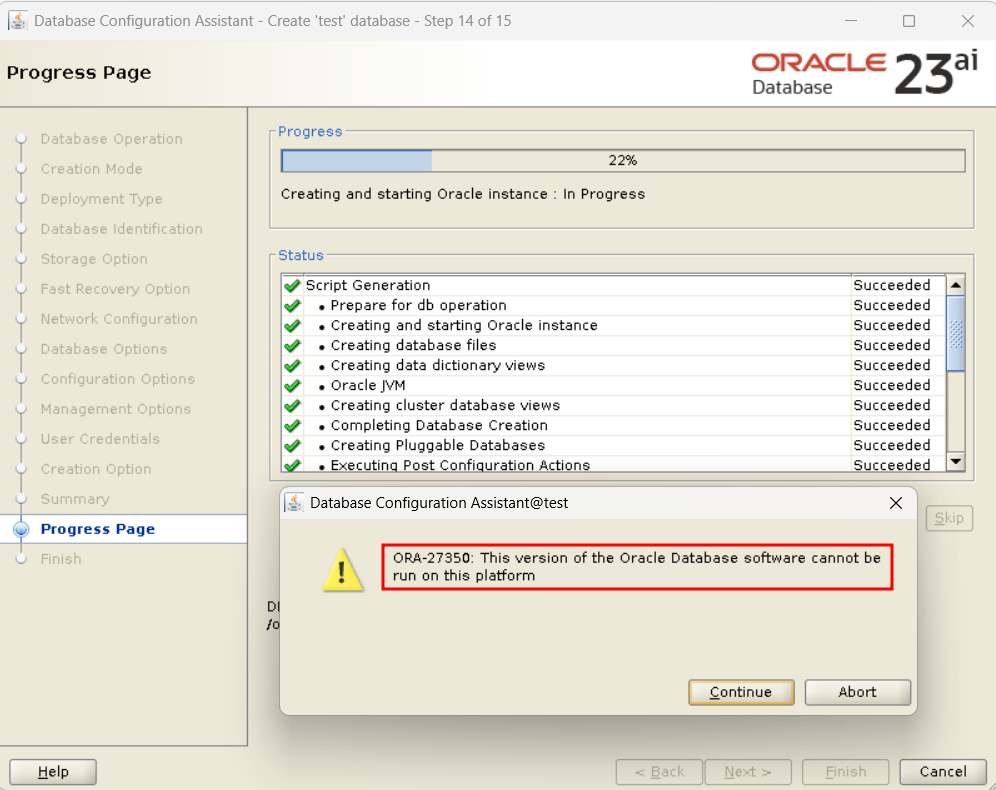The width and height of the screenshot is (996, 790).
Task: Select the Fast Recovery Option step
Action: click(115, 289)
